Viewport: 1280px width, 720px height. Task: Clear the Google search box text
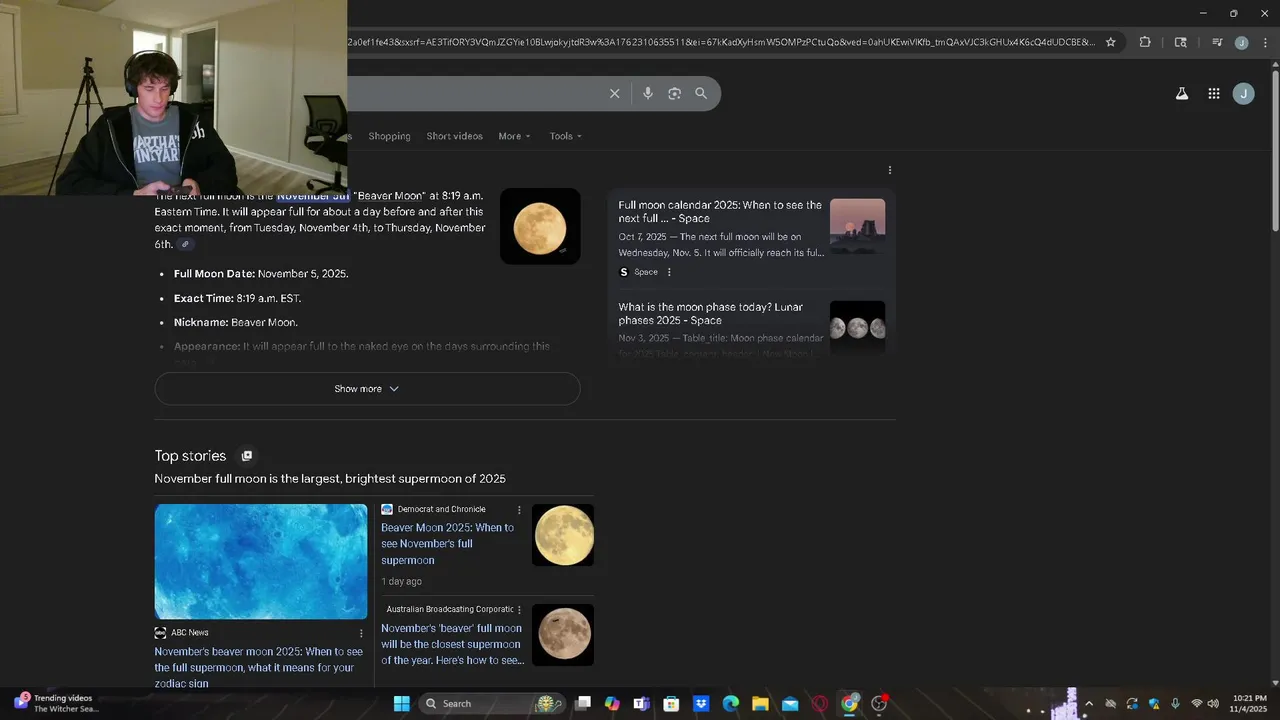pyautogui.click(x=615, y=93)
